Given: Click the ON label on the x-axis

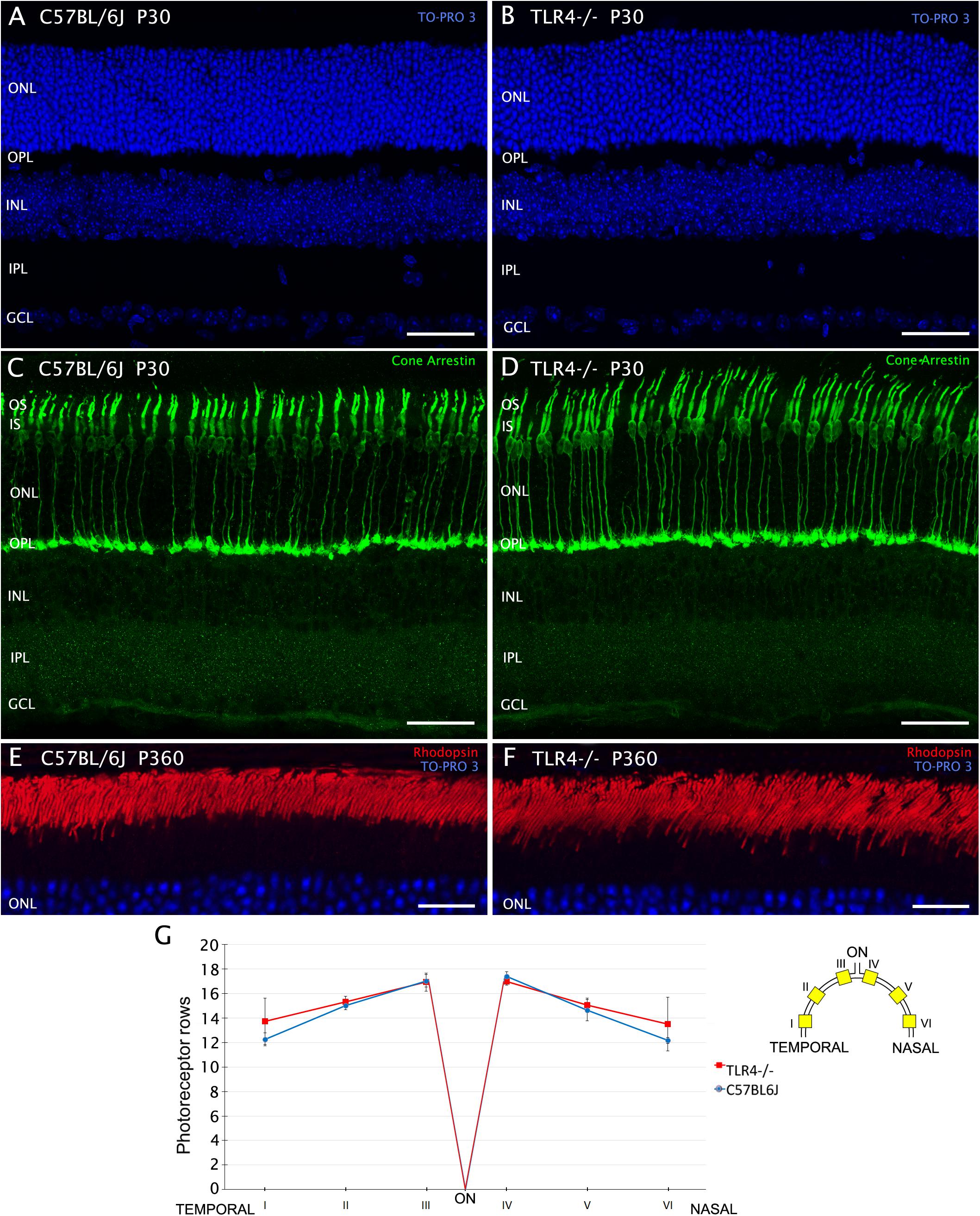Looking at the screenshot, I should click(x=465, y=1198).
